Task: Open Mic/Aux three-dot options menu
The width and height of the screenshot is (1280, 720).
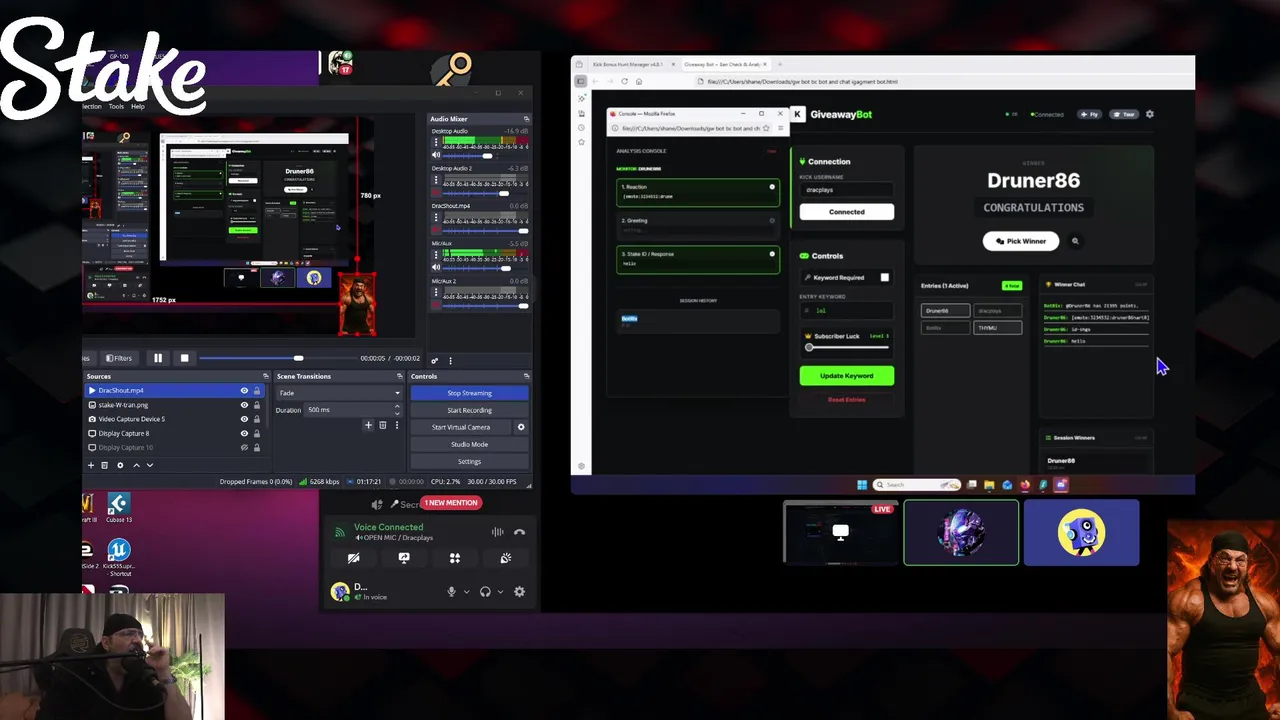Action: [436, 256]
